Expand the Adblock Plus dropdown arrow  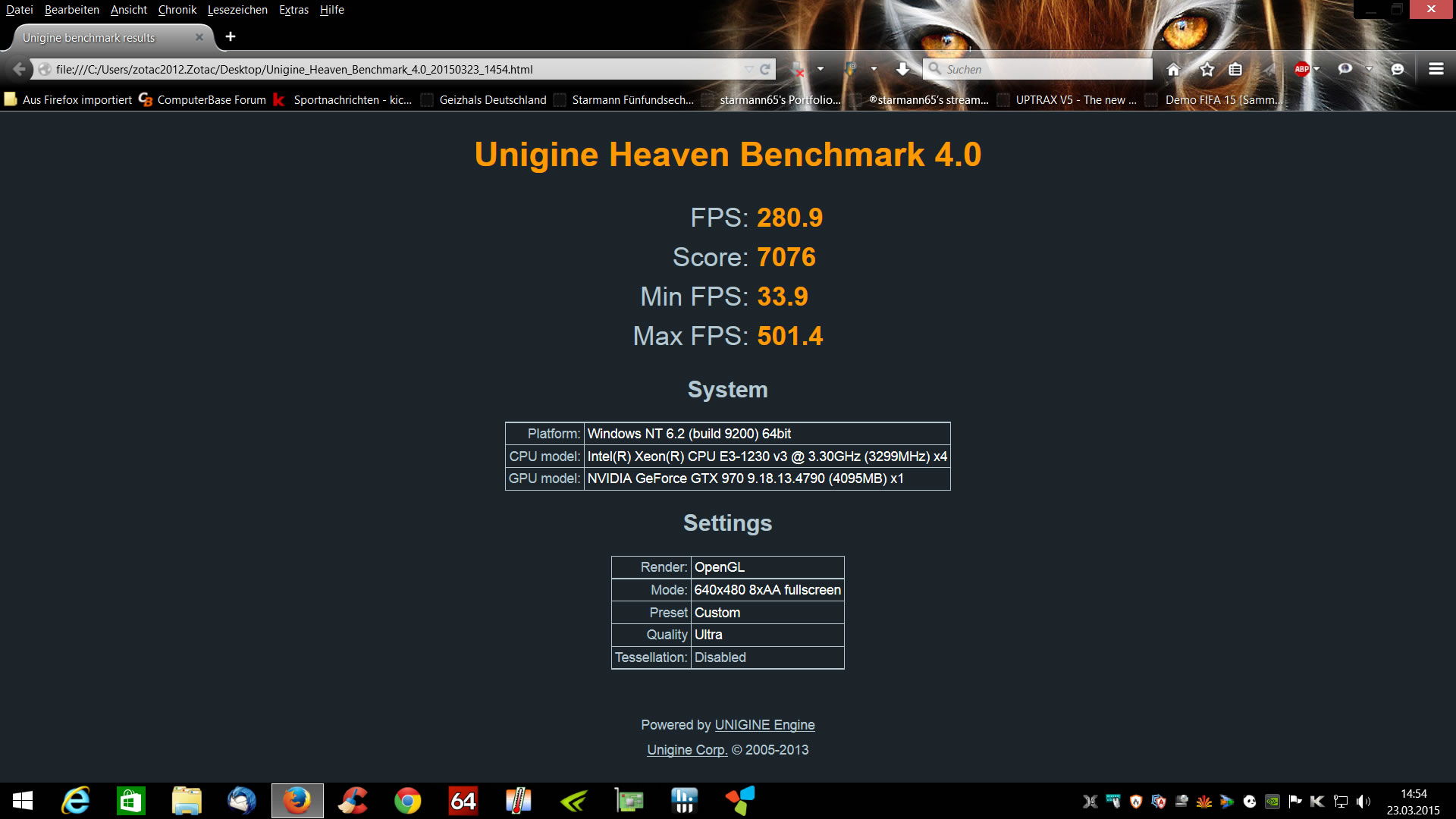click(x=1317, y=69)
